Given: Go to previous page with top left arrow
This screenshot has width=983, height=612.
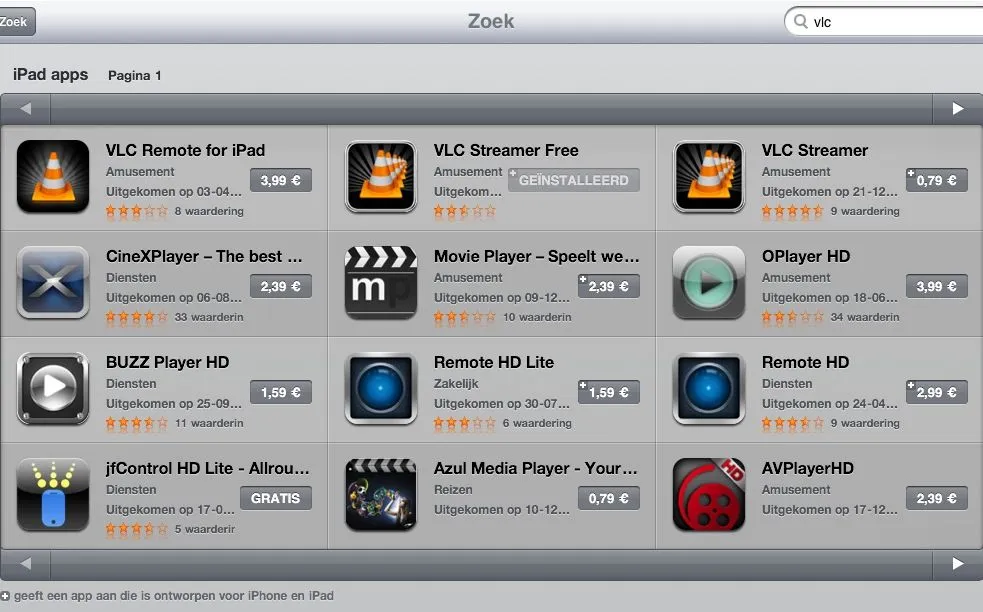Looking at the screenshot, I should 26,109.
